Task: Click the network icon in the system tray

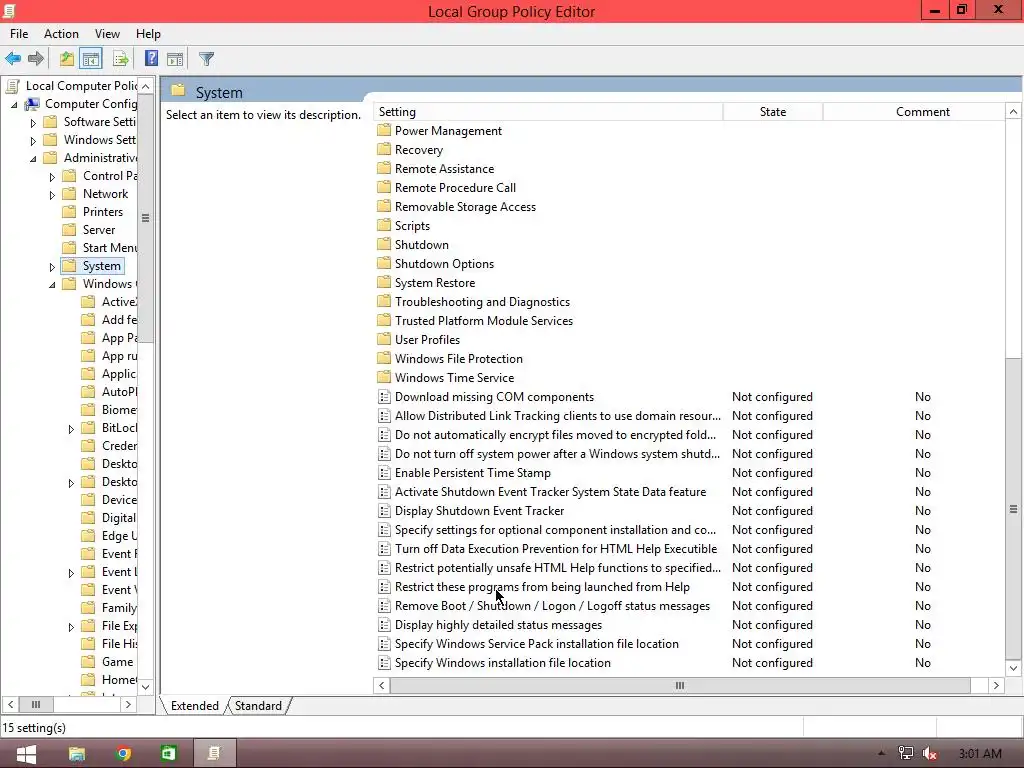Action: pos(906,754)
